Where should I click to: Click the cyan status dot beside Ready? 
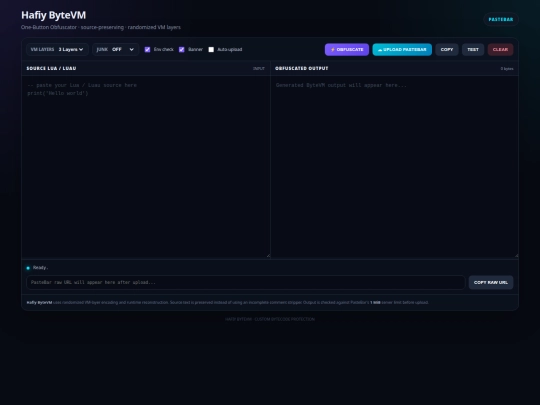click(28, 268)
